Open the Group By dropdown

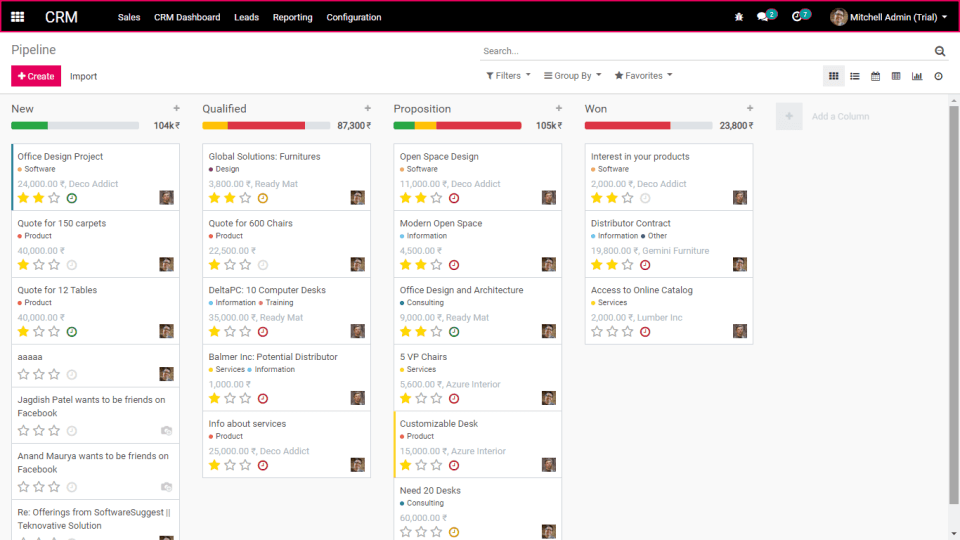click(x=572, y=75)
